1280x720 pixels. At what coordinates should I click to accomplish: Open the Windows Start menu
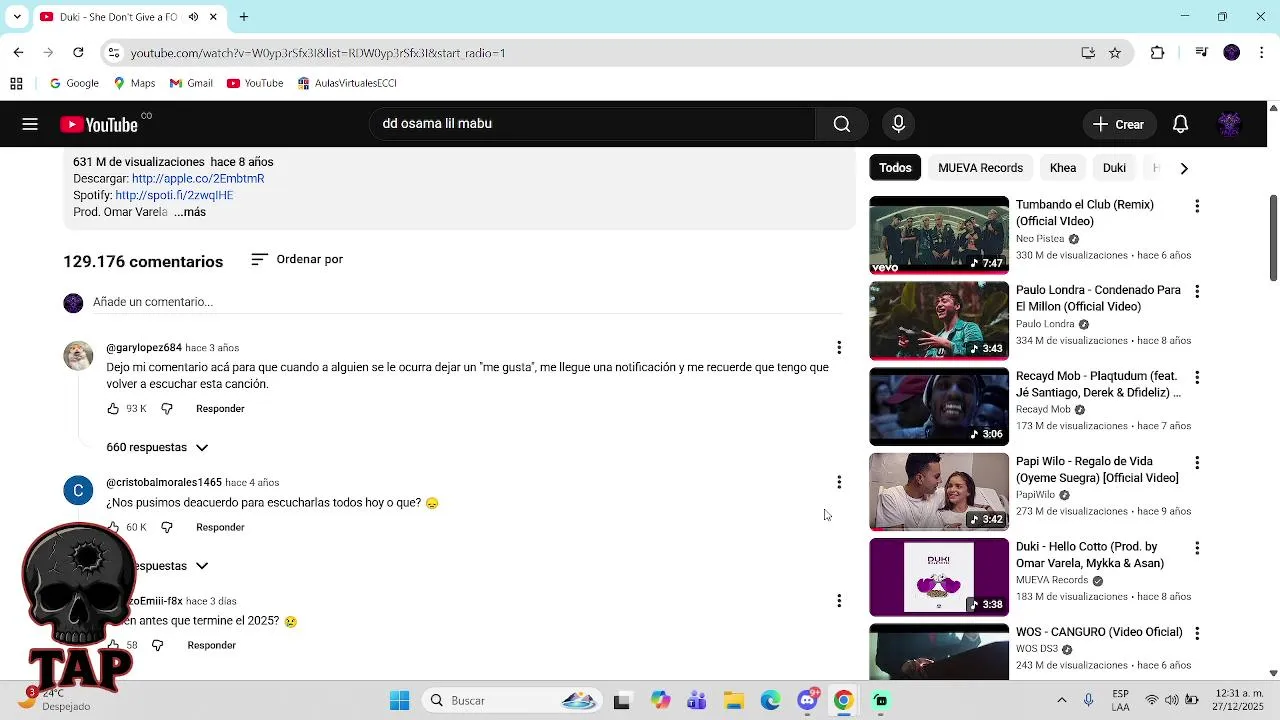tap(399, 700)
